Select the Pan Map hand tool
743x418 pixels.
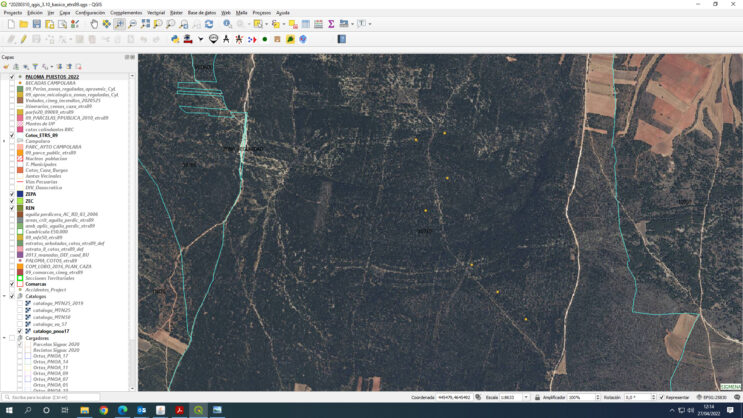click(94, 24)
